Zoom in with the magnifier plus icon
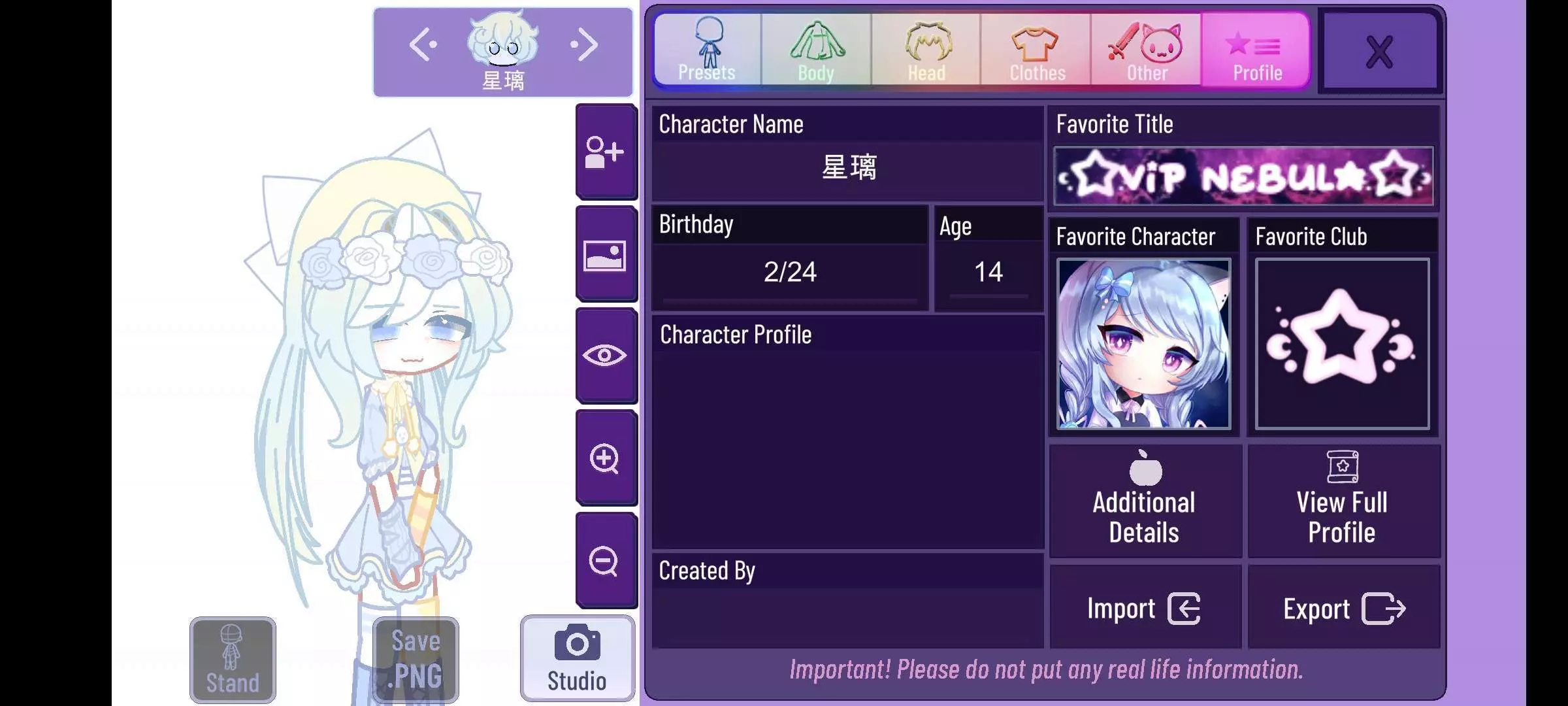 coord(606,458)
